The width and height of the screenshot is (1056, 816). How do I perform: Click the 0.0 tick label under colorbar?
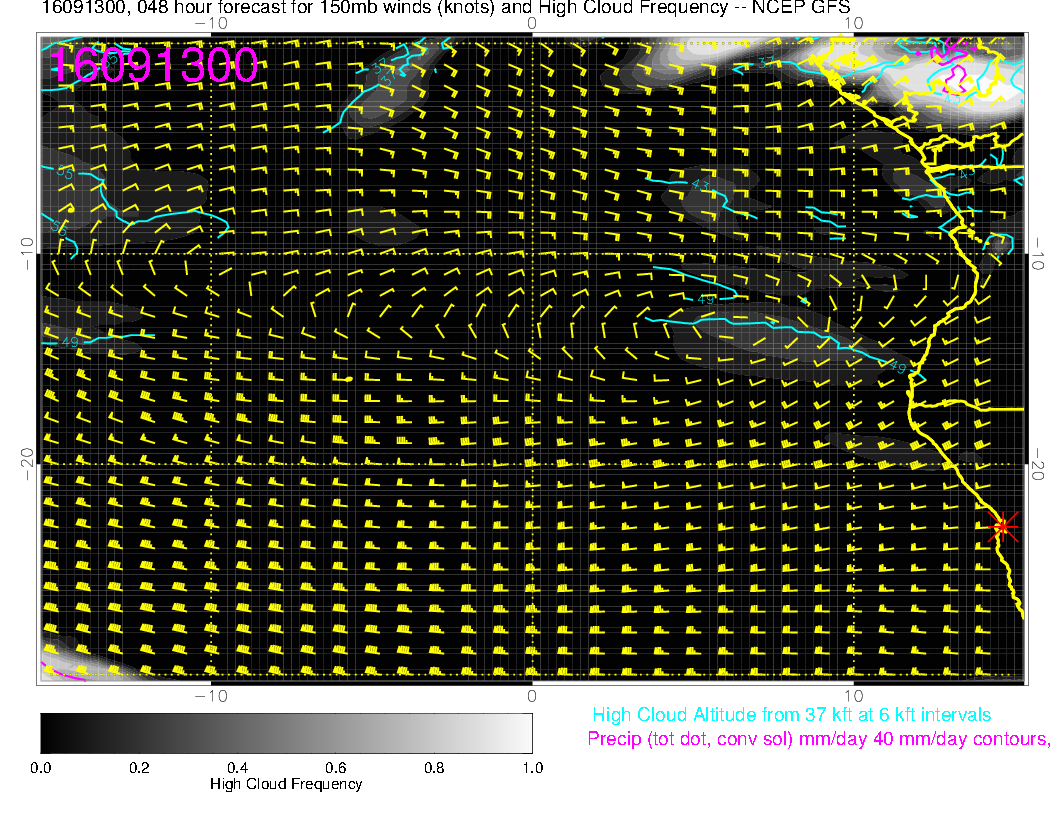pos(41,767)
